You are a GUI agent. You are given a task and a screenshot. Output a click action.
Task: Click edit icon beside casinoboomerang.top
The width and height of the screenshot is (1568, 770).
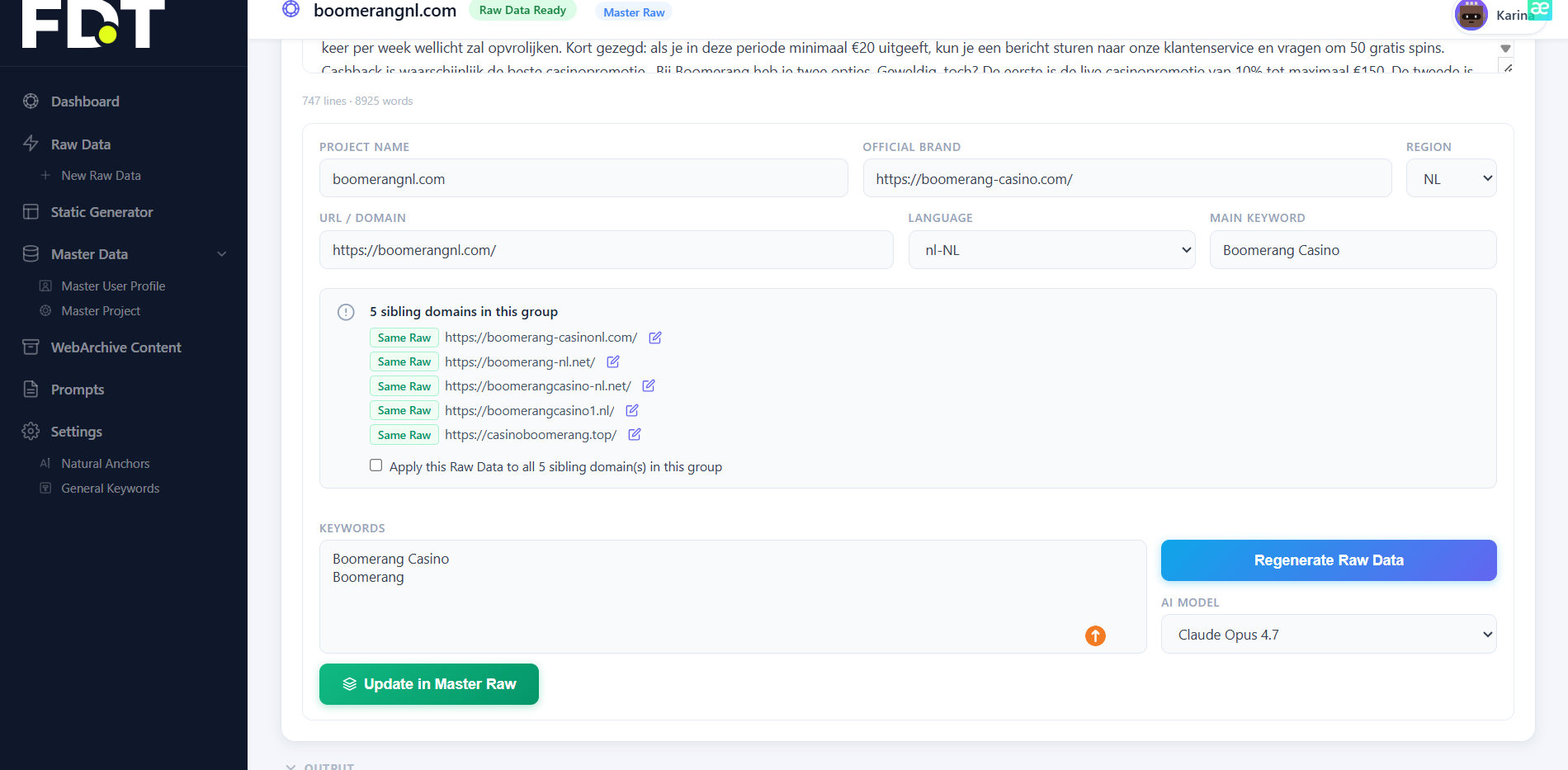pyautogui.click(x=635, y=434)
